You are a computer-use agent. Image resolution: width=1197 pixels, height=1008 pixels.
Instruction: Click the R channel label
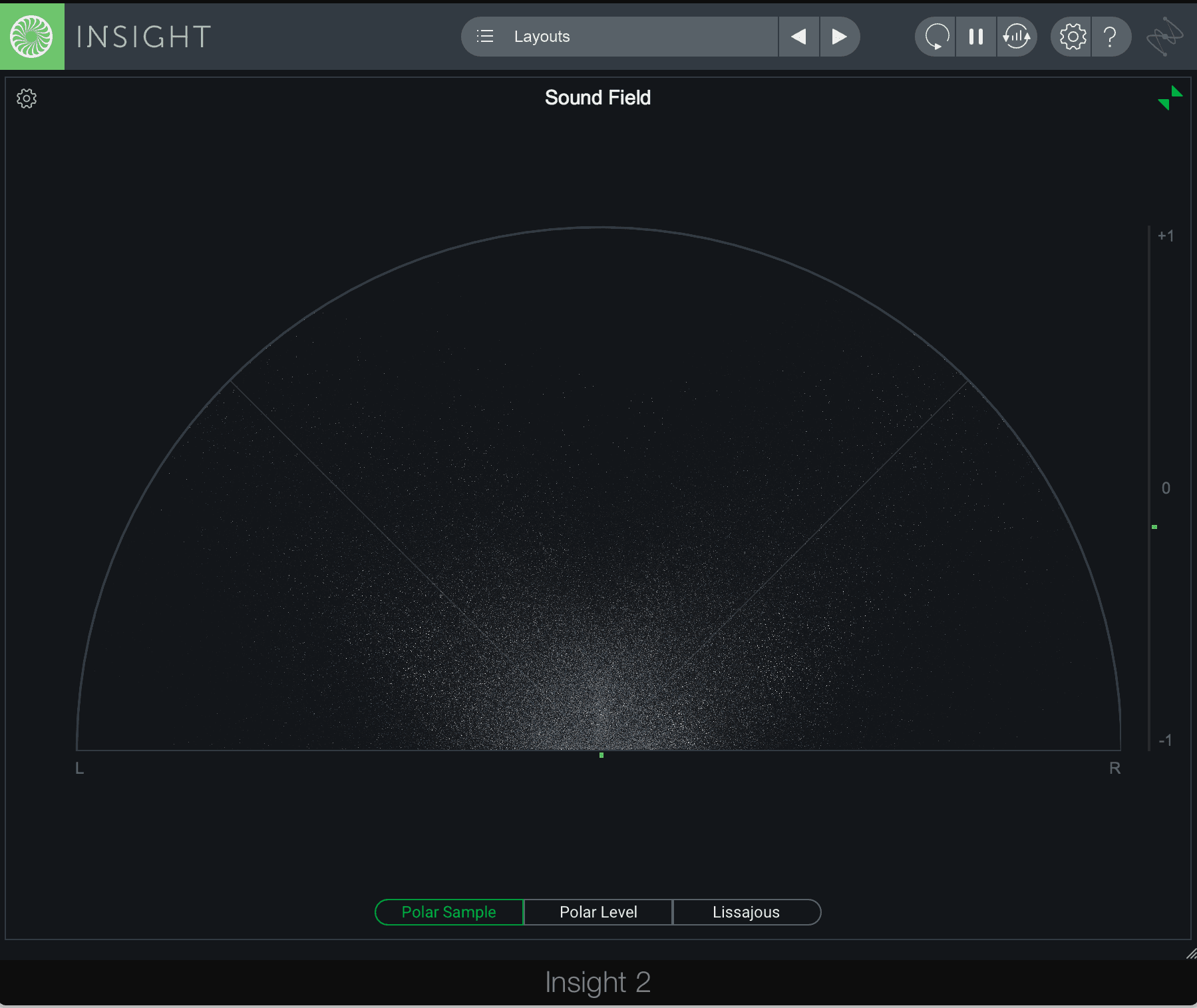coord(1115,768)
